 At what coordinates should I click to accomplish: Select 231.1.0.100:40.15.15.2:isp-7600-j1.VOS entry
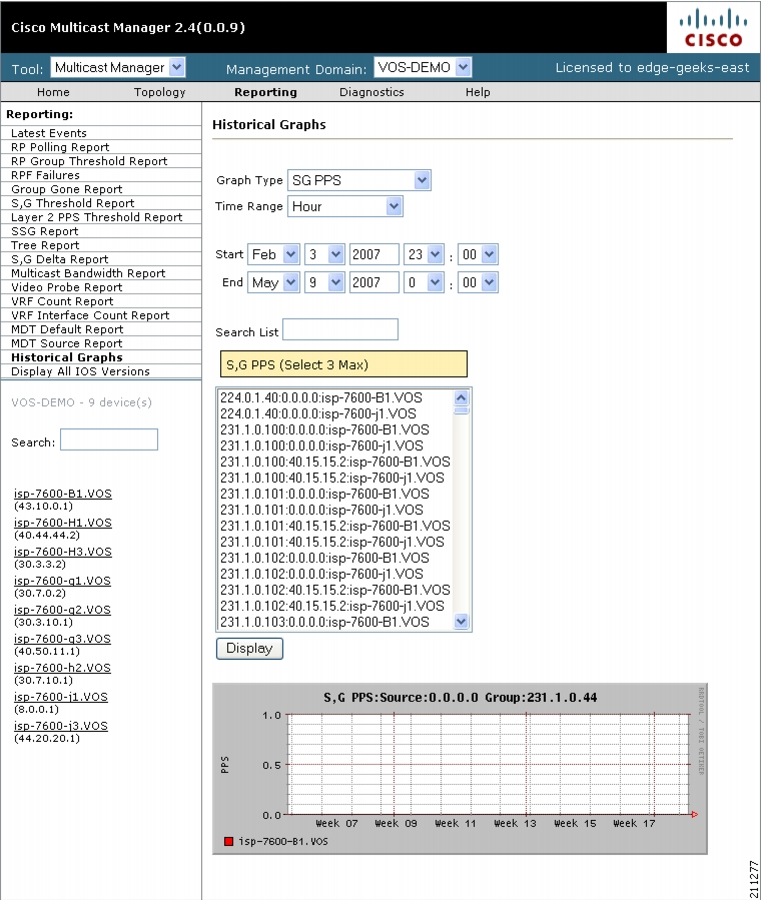(x=332, y=478)
